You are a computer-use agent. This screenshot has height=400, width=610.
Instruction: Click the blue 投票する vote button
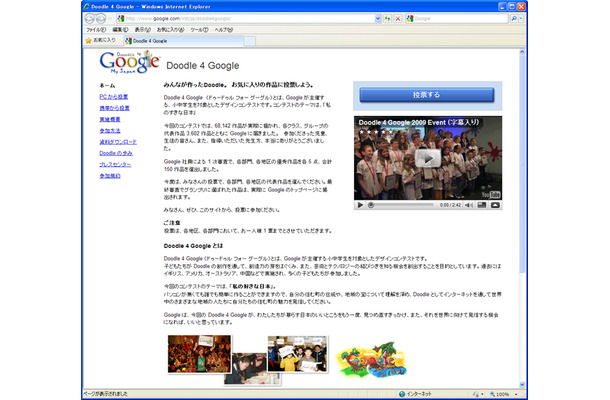click(427, 95)
